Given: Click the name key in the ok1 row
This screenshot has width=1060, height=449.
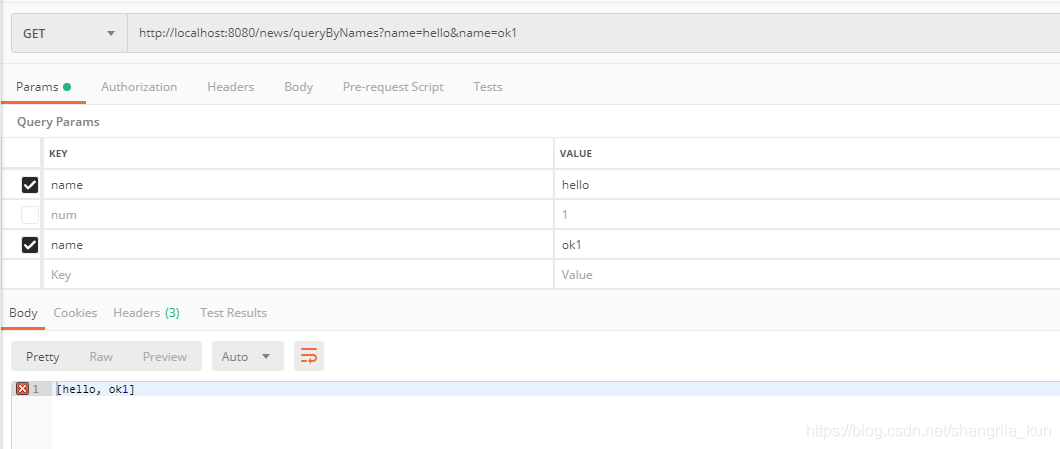Looking at the screenshot, I should 298,245.
